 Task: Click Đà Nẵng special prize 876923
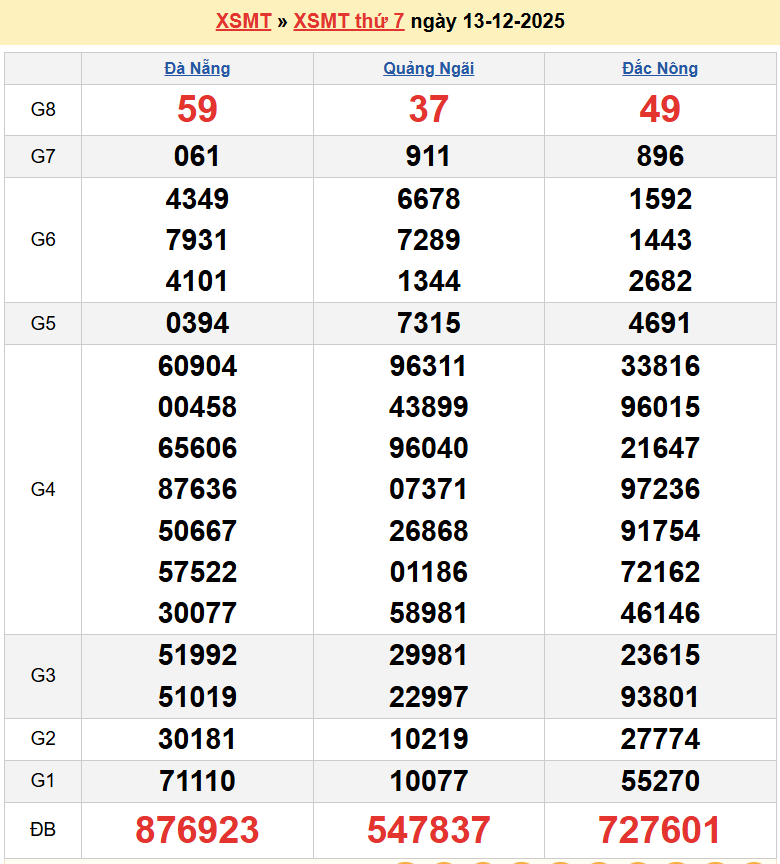tap(197, 830)
